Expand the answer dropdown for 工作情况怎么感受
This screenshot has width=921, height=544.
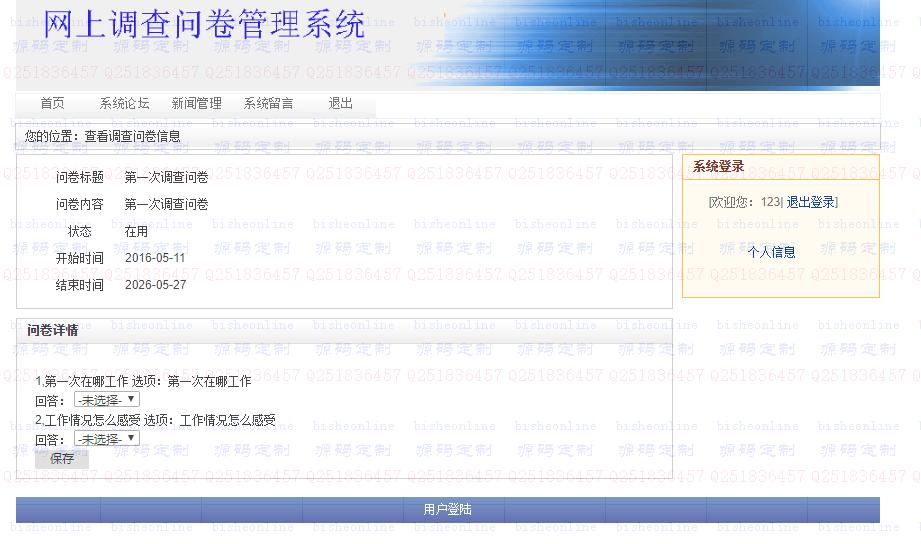pos(107,439)
